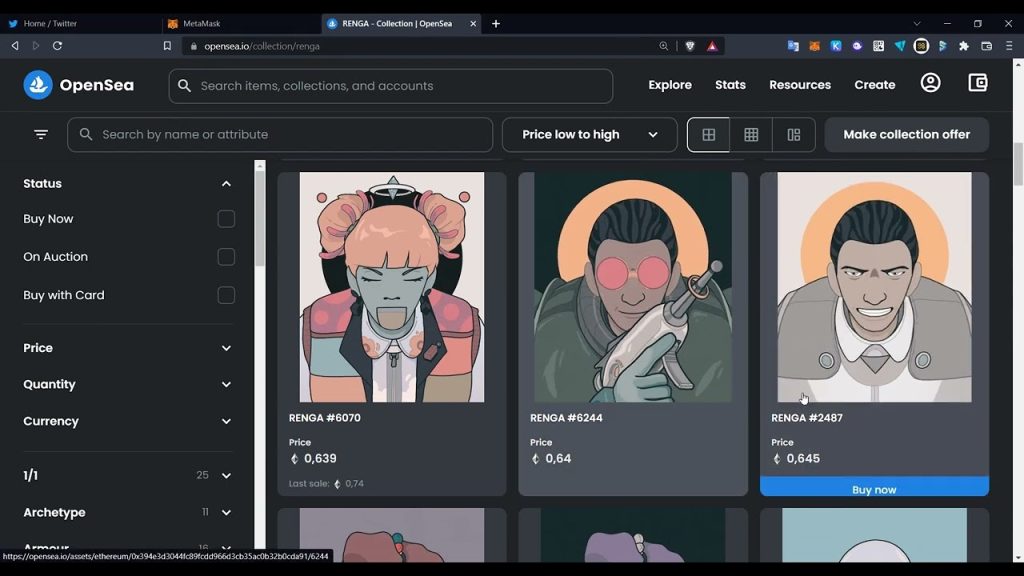Click Make collection offer button

click(x=906, y=135)
